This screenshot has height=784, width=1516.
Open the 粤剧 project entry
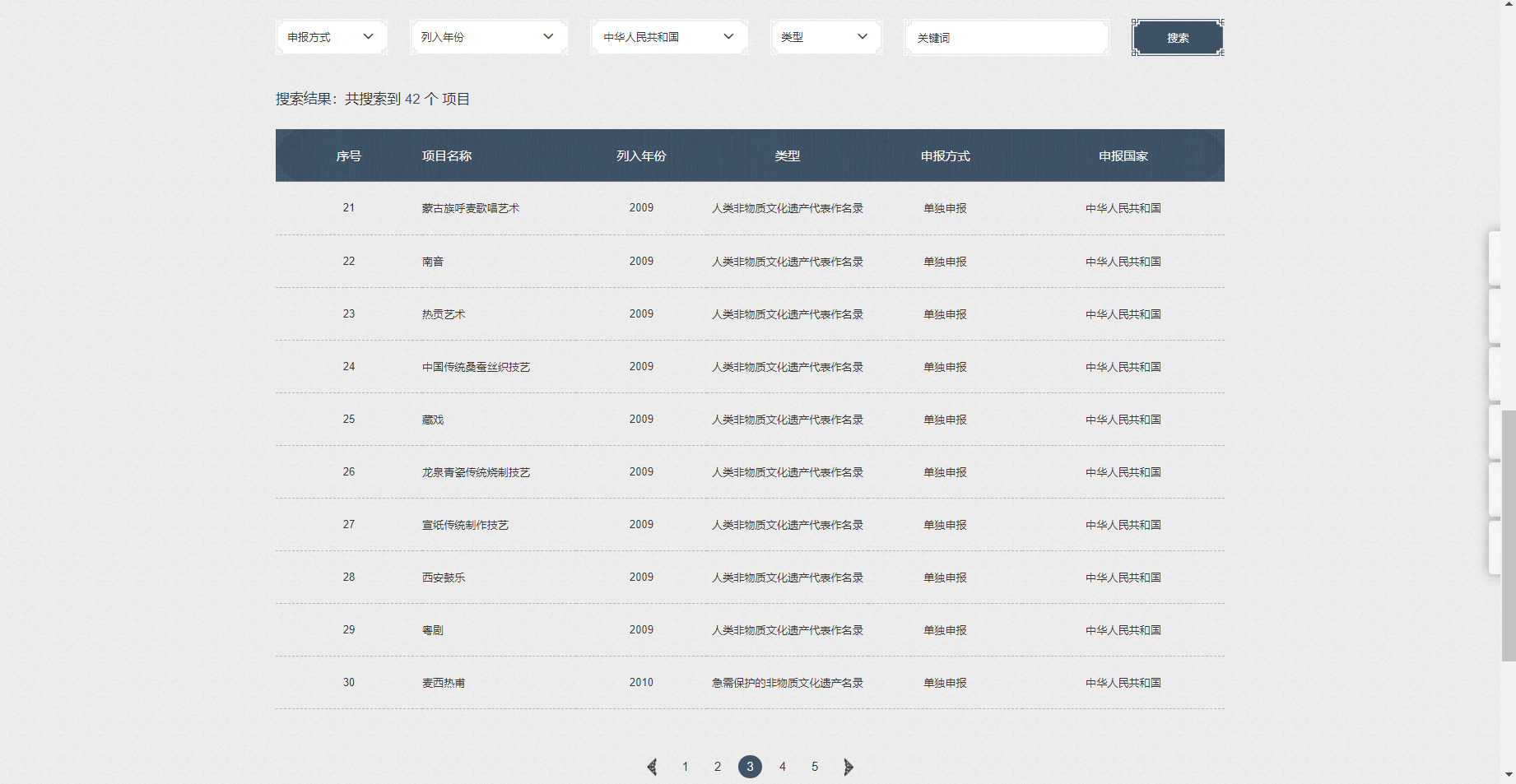433,630
